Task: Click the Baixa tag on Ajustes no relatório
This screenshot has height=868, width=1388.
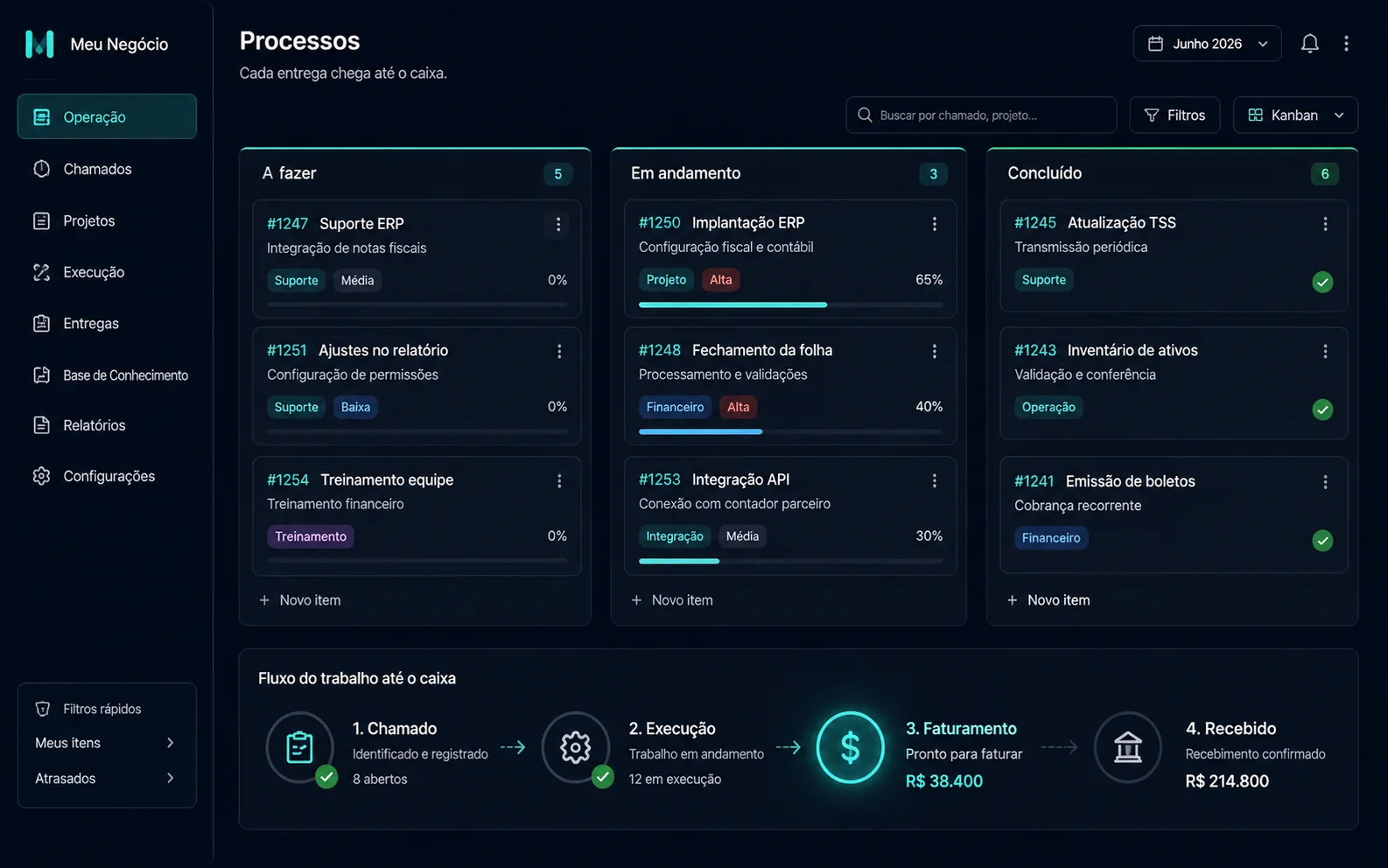Action: coord(355,407)
